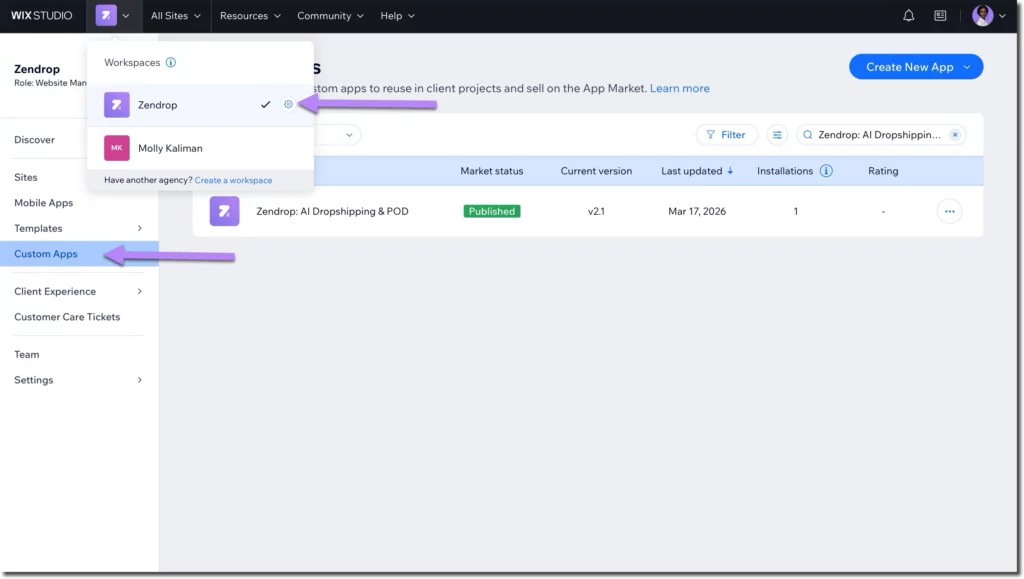Screen dimensions: 1024x579
Task: Open the user profile avatar menu
Action: [x=982, y=16]
